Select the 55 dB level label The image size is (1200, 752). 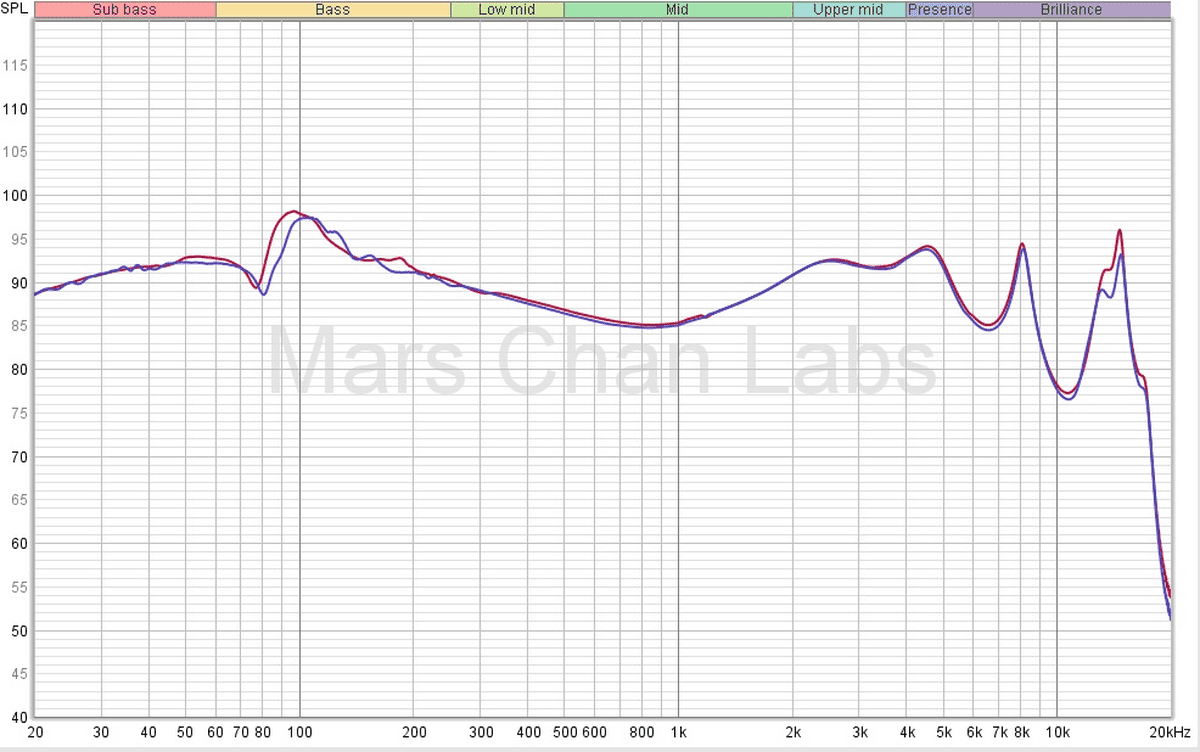(18, 588)
